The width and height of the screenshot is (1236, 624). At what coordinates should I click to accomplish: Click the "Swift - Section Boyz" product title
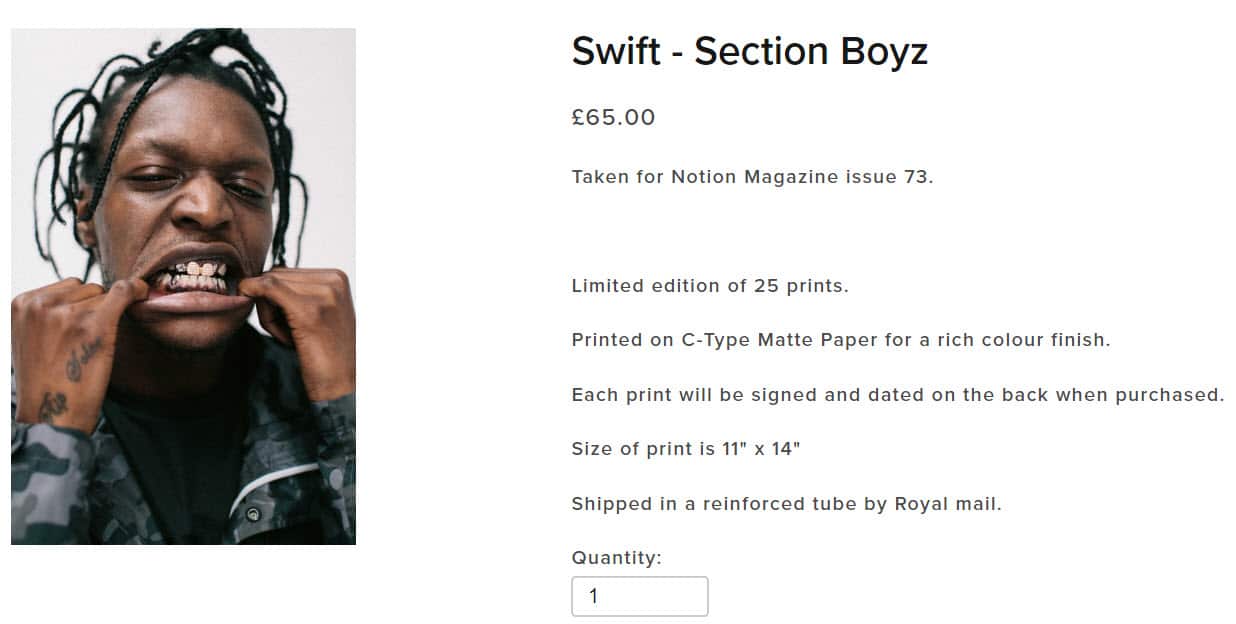[749, 51]
